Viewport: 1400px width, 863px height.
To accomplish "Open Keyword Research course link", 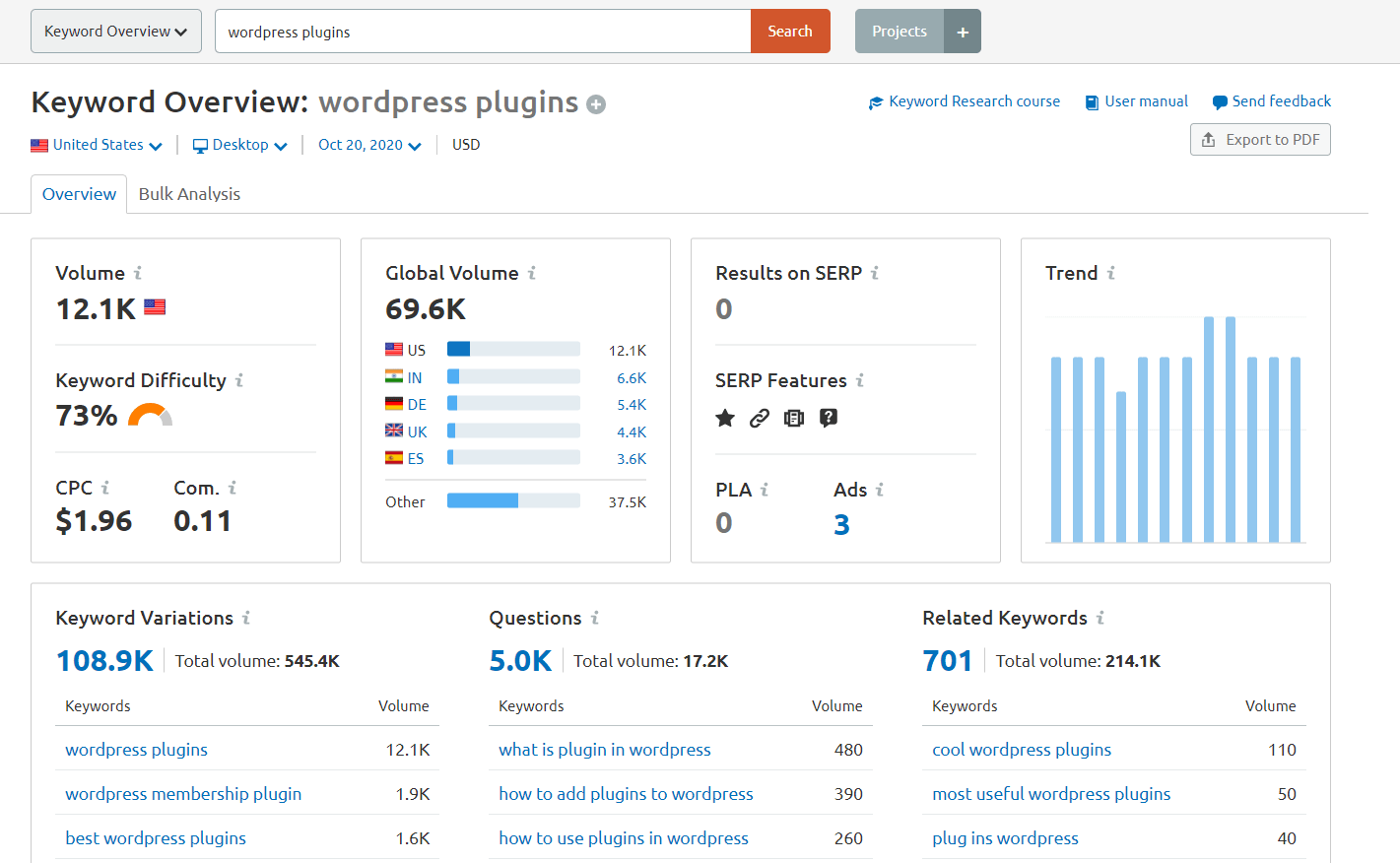I will pos(965,101).
